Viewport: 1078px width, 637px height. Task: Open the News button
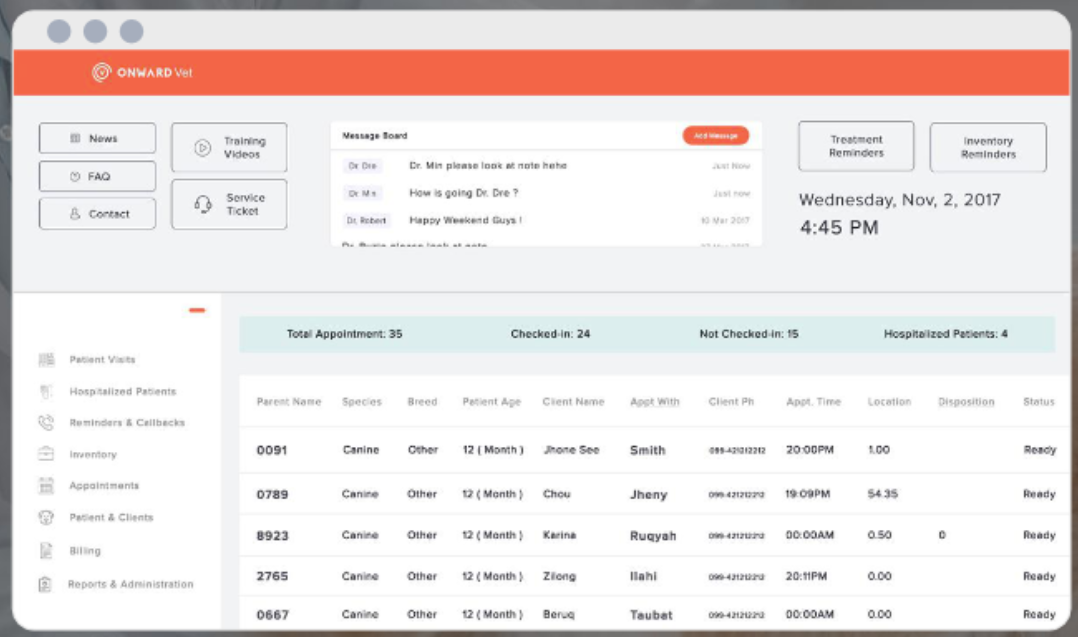click(97, 138)
